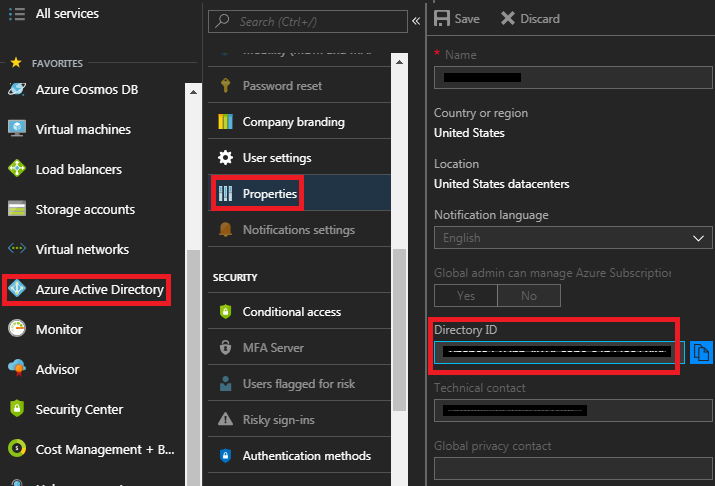Set Global admin toggle to Yes
Image resolution: width=715 pixels, height=486 pixels.
pyautogui.click(x=466, y=295)
